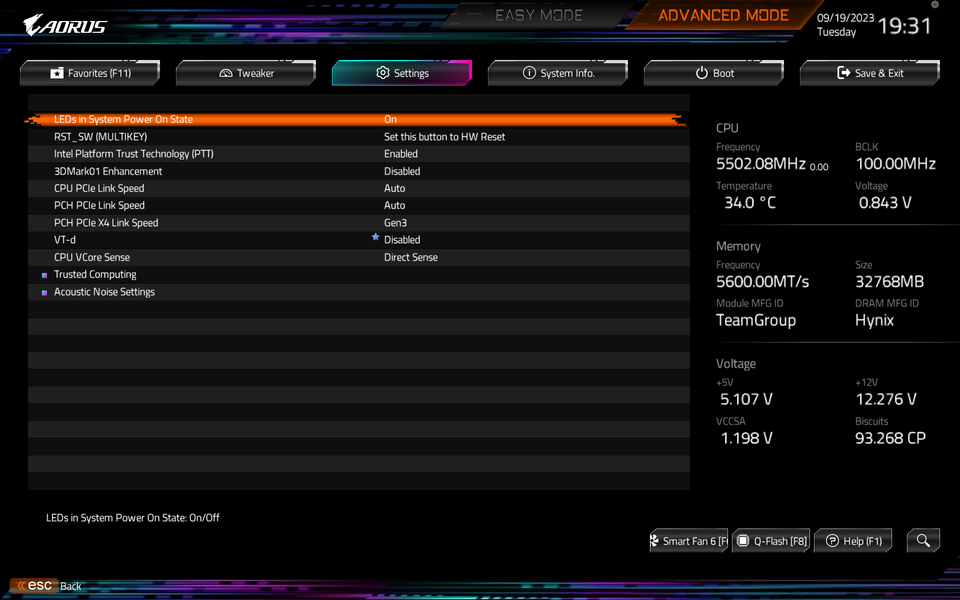
Task: Launch Q-Flash [F8] utility
Action: click(x=771, y=541)
